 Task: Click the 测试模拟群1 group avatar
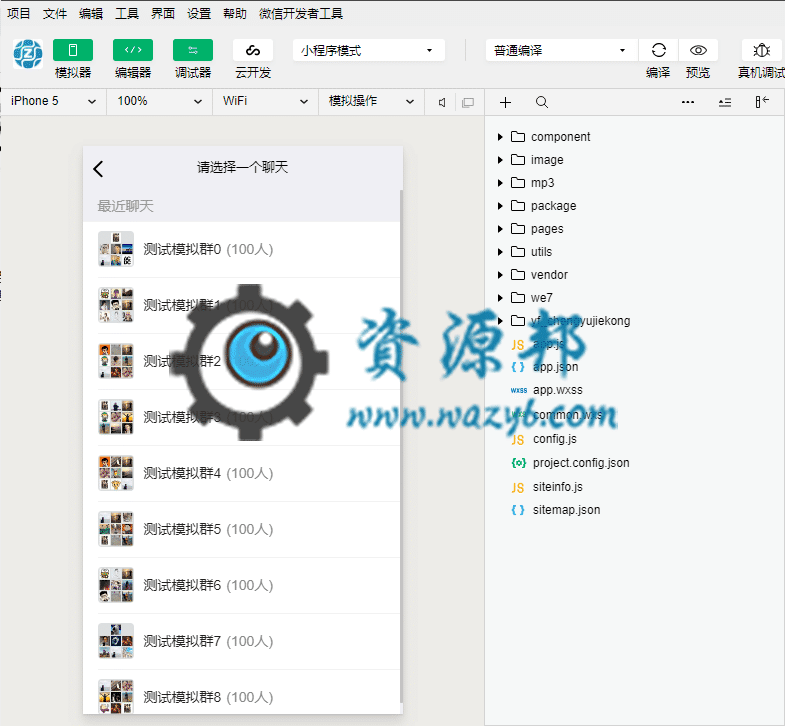pyautogui.click(x=116, y=305)
